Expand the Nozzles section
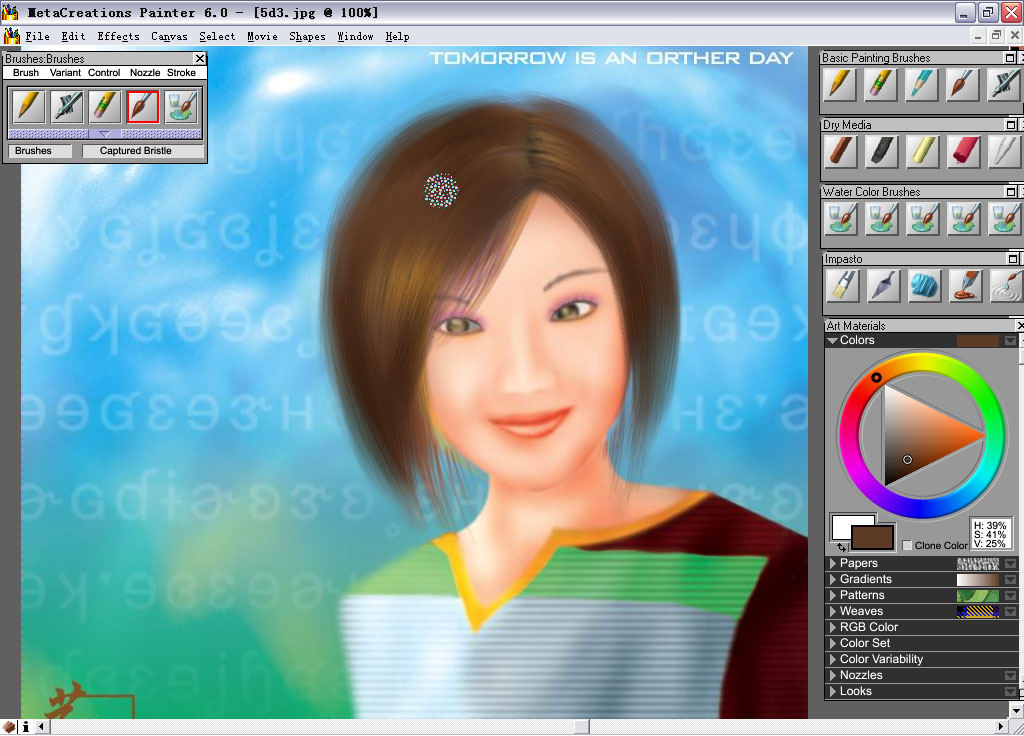 pyautogui.click(x=833, y=675)
